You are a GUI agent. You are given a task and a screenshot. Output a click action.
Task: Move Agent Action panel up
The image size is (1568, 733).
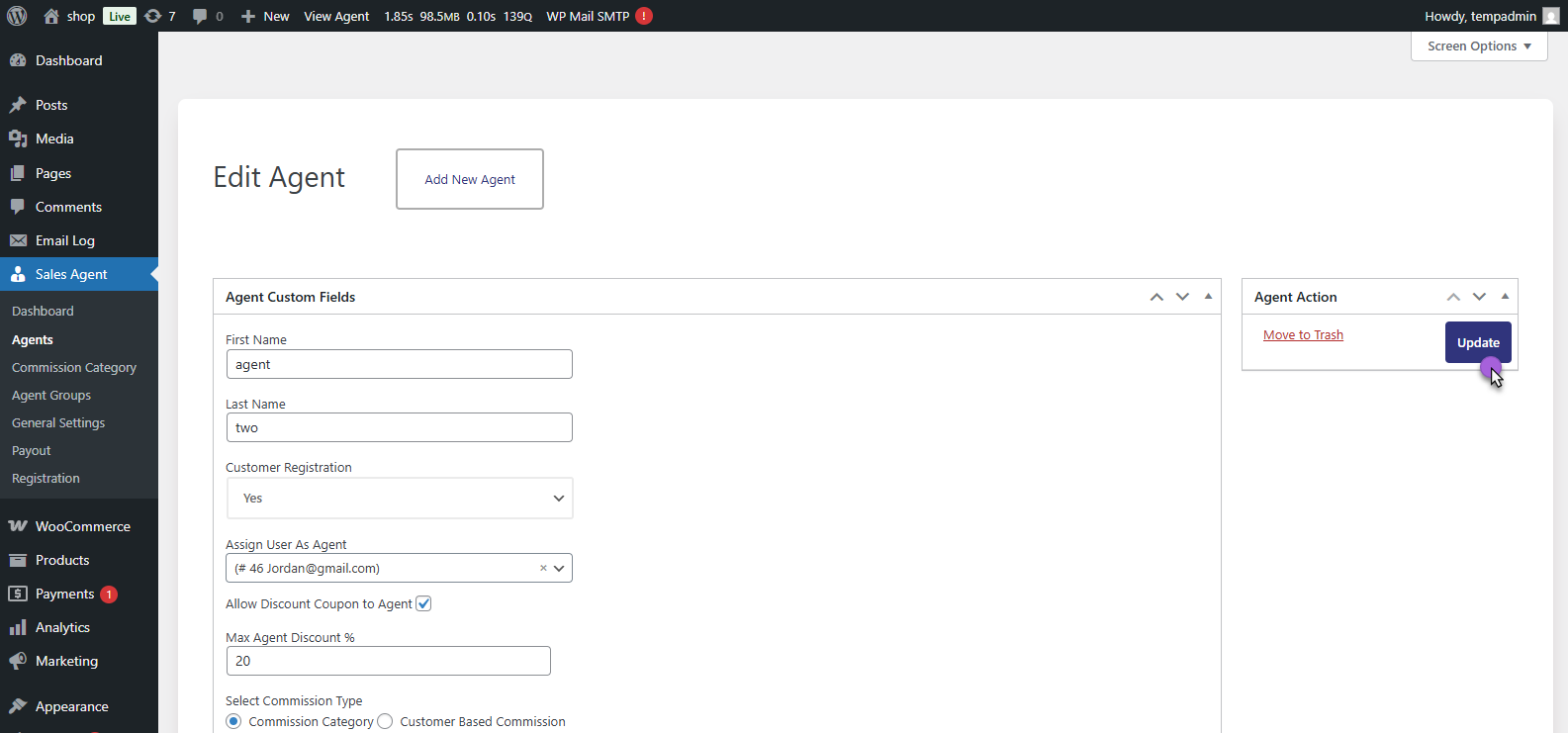click(x=1453, y=297)
